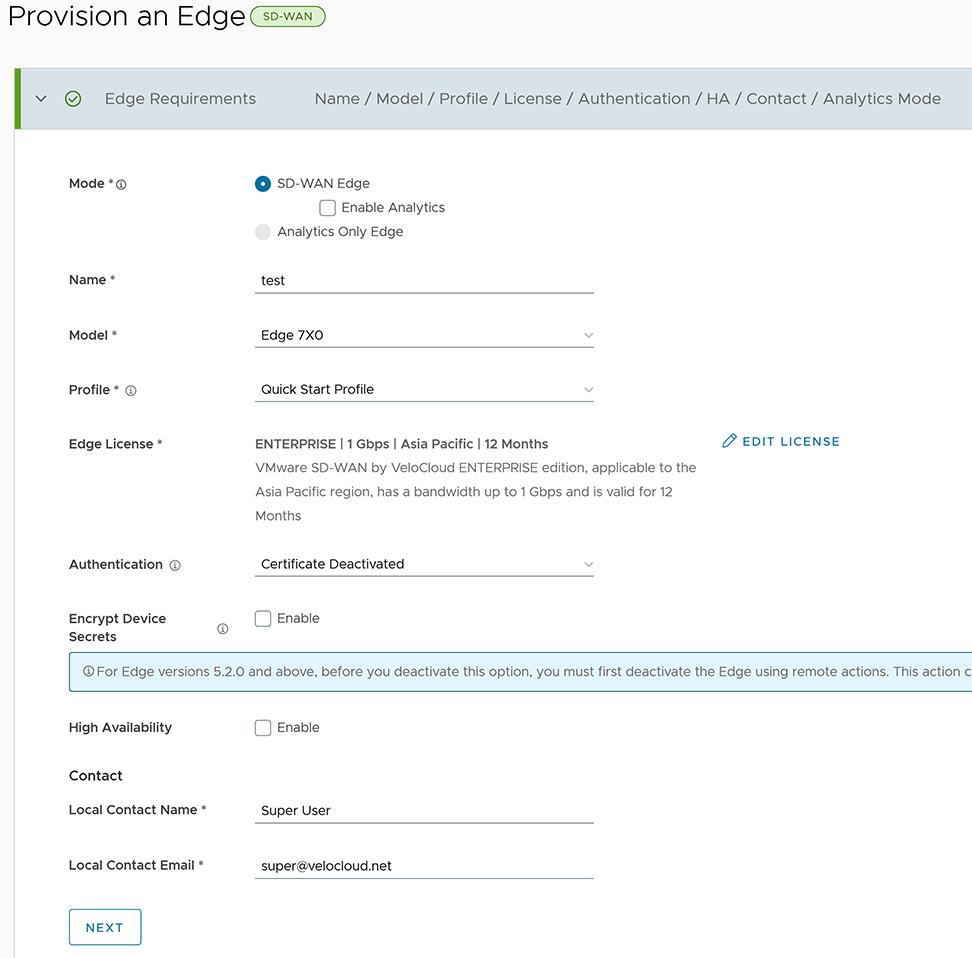This screenshot has height=958, width=972.
Task: Collapse the Edge Requirements section using the chevron
Action: [39, 99]
